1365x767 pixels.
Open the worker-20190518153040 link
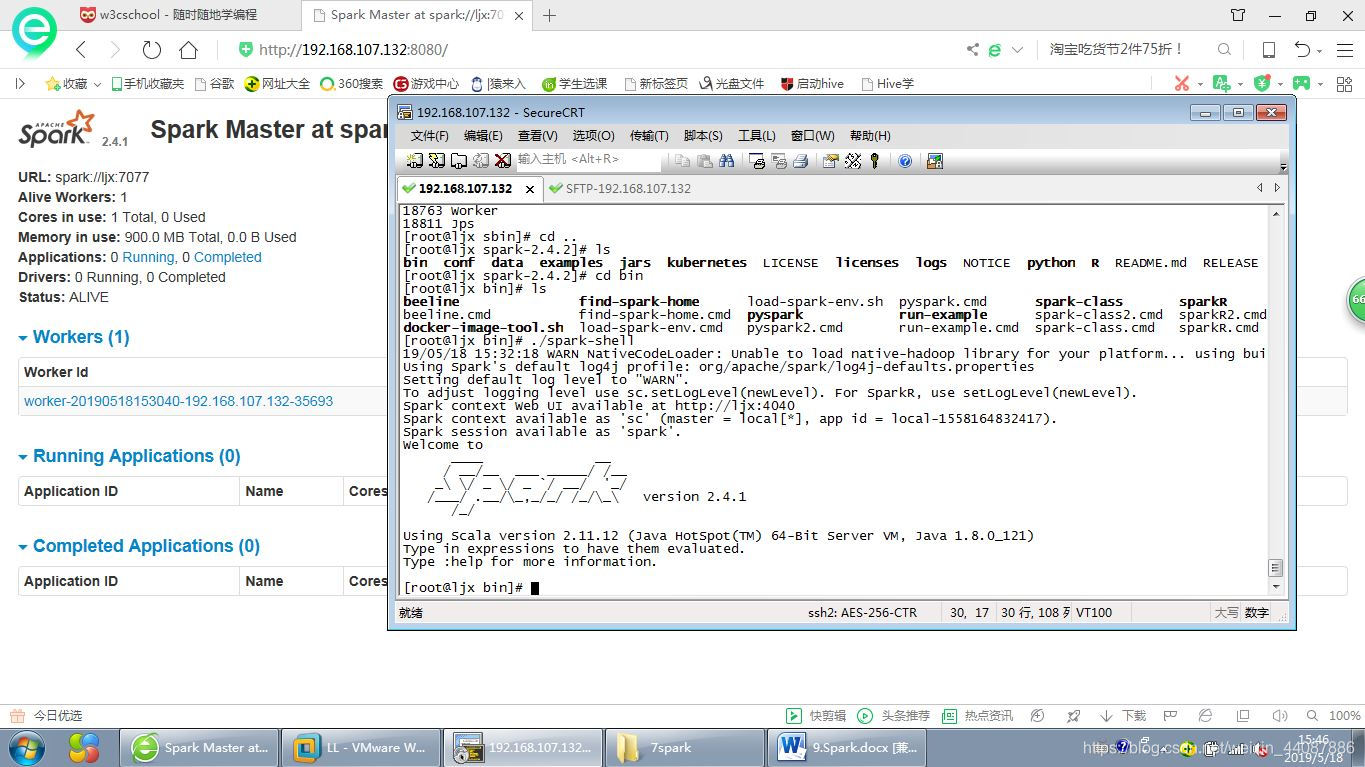tap(178, 401)
